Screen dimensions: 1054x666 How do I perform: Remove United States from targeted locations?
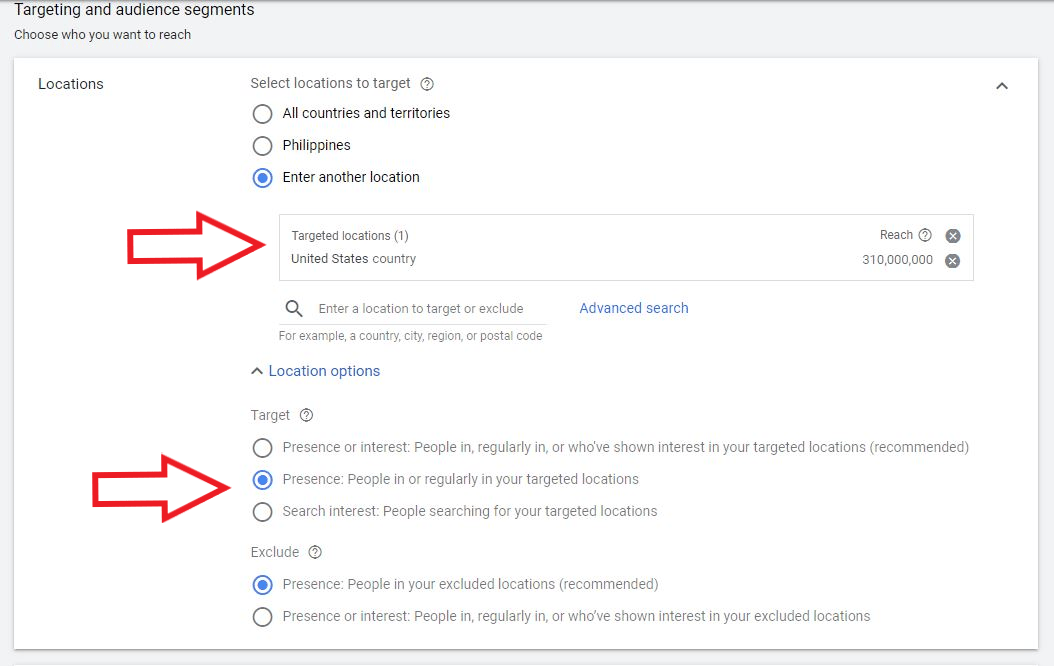[x=953, y=261]
